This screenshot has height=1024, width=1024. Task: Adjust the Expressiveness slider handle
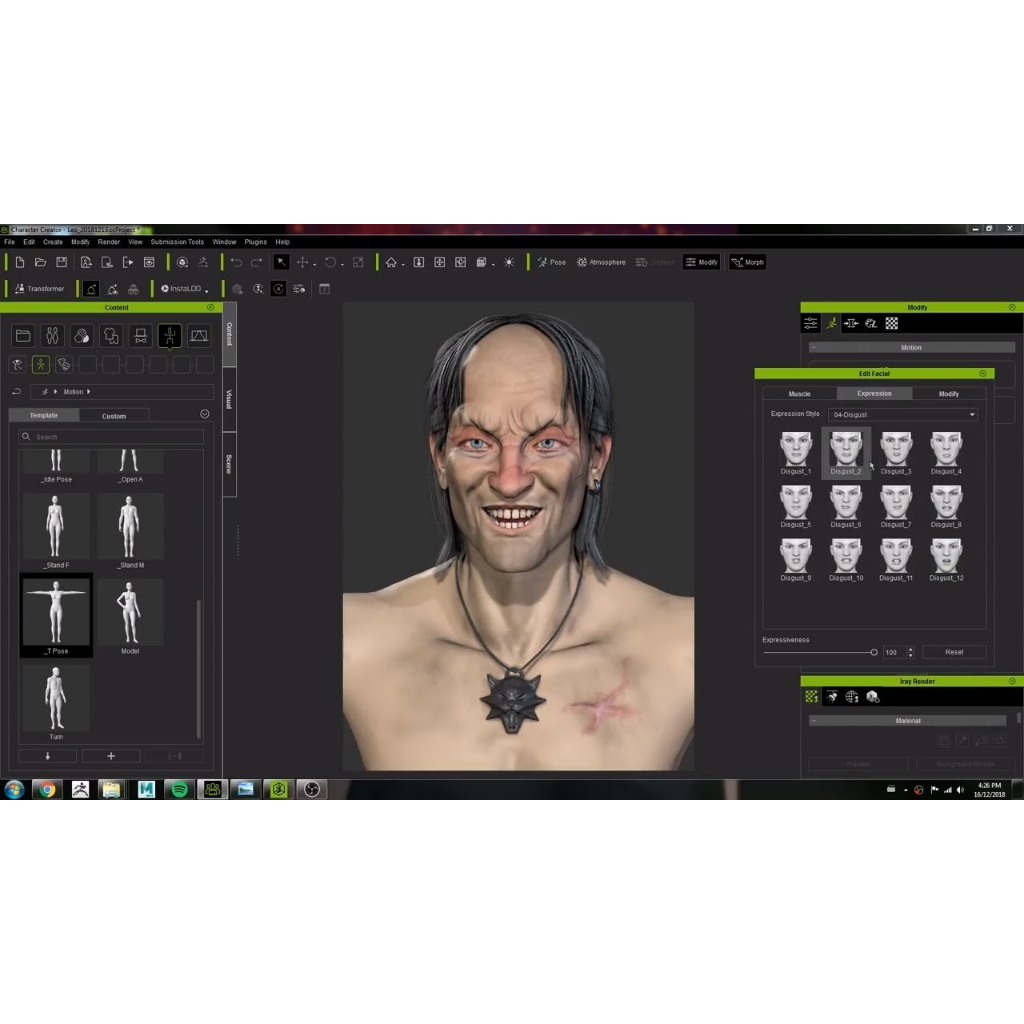coord(874,652)
